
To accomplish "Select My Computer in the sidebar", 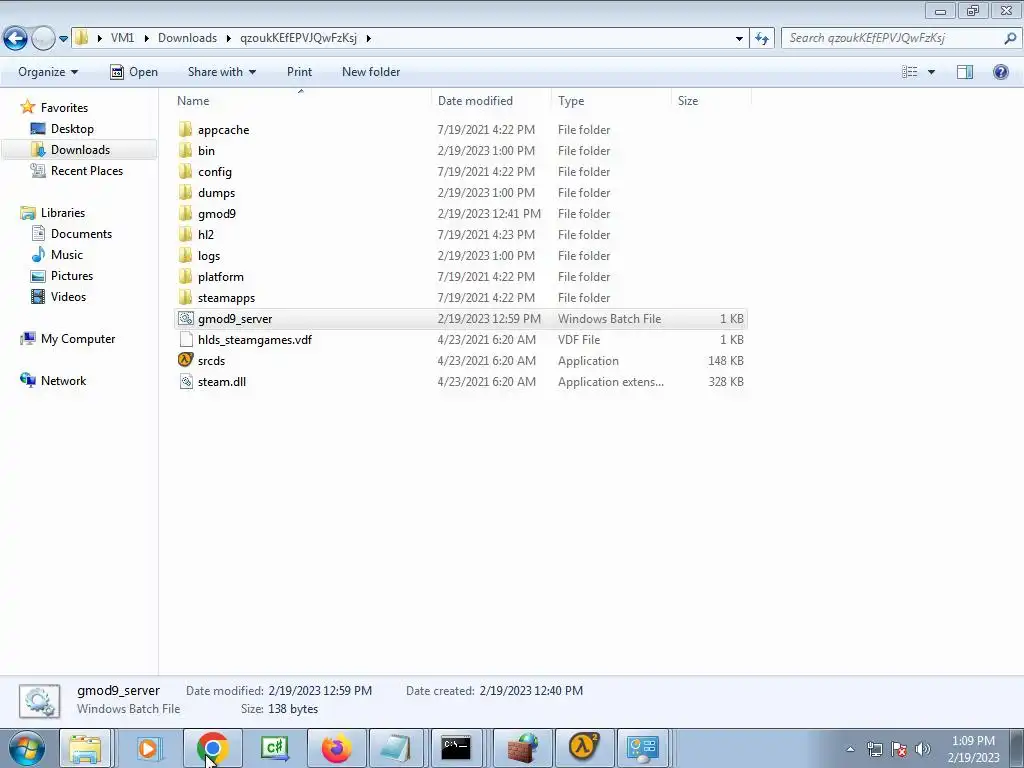I will (78, 339).
